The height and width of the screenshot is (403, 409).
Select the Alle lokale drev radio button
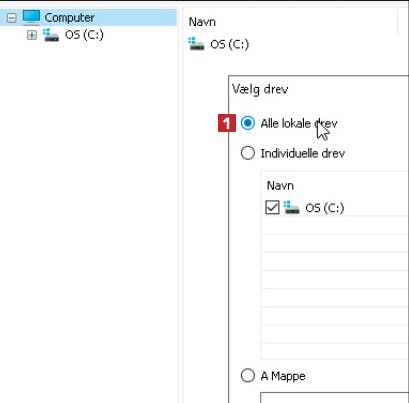pyautogui.click(x=248, y=123)
